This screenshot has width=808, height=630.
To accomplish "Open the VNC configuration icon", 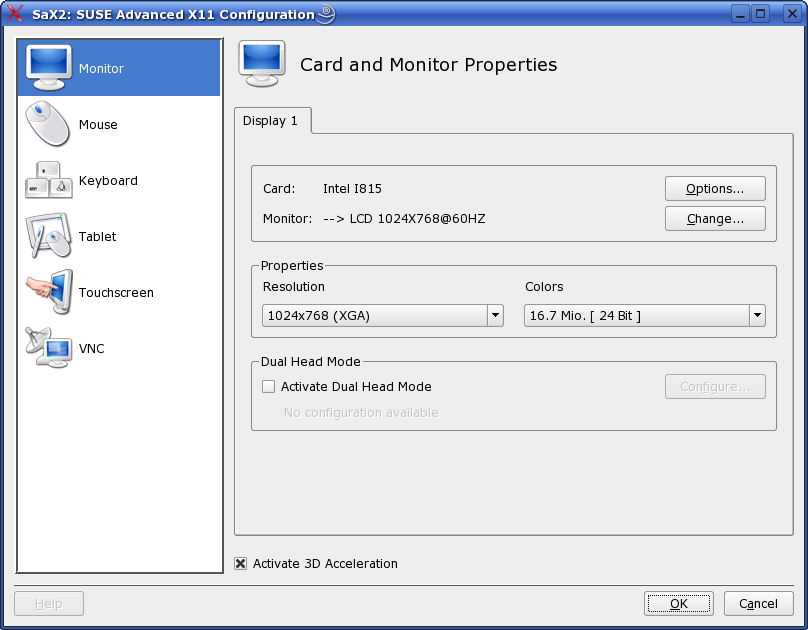I will [x=48, y=348].
